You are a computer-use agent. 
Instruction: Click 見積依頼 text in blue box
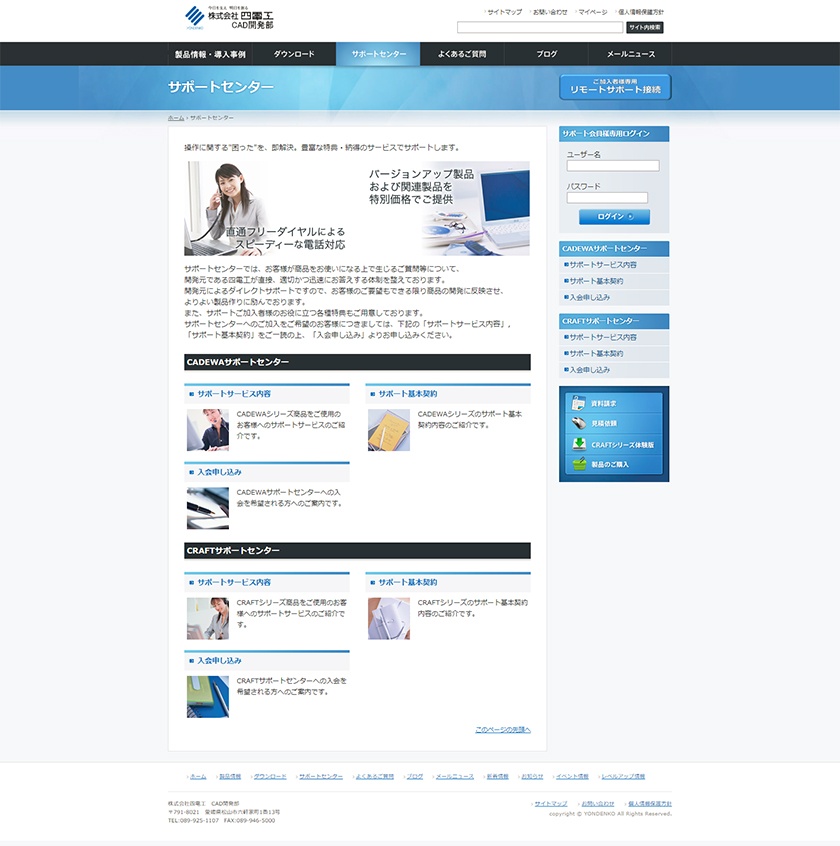(x=603, y=424)
